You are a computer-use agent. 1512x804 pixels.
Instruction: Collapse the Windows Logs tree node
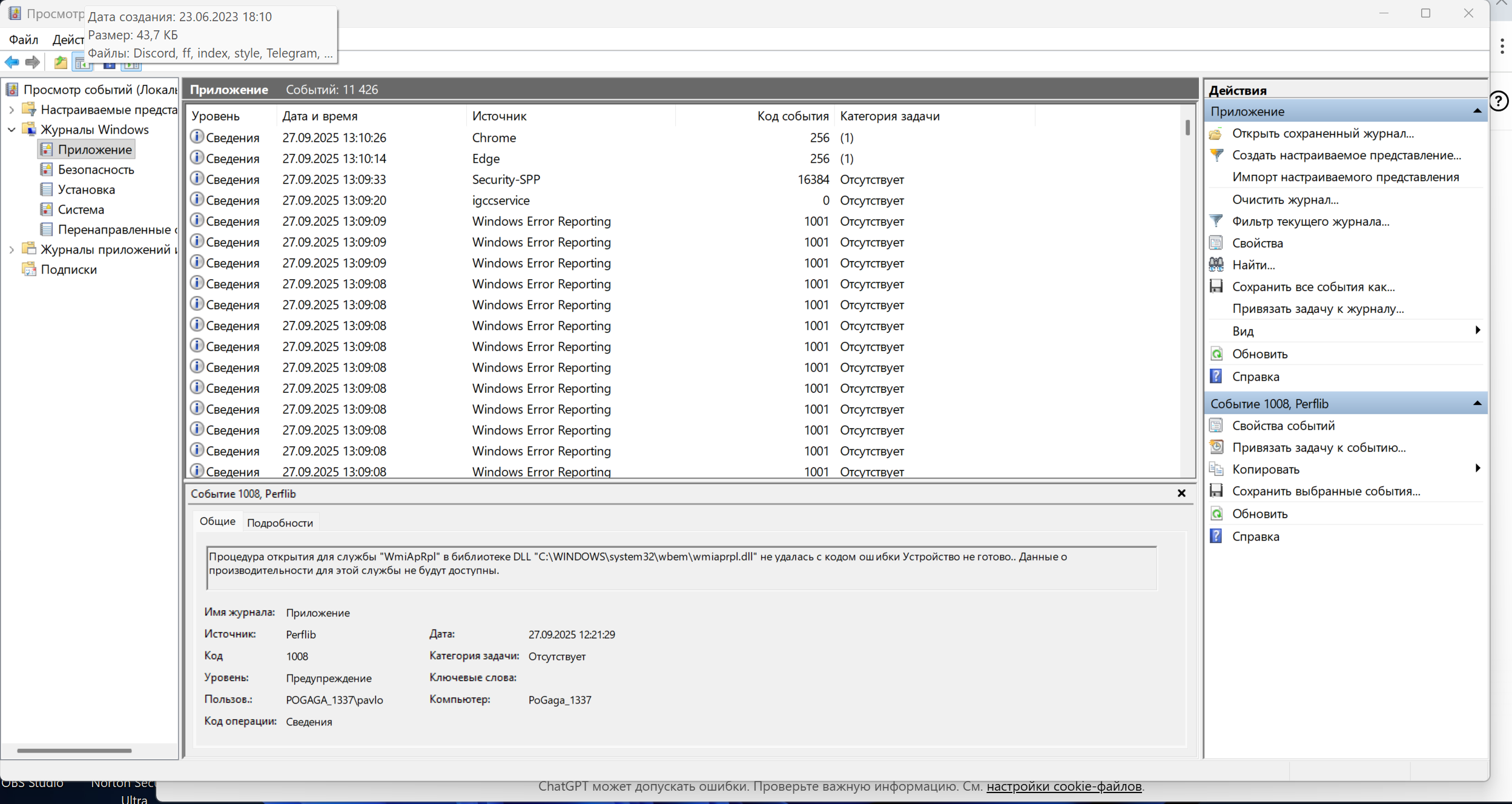click(x=12, y=130)
